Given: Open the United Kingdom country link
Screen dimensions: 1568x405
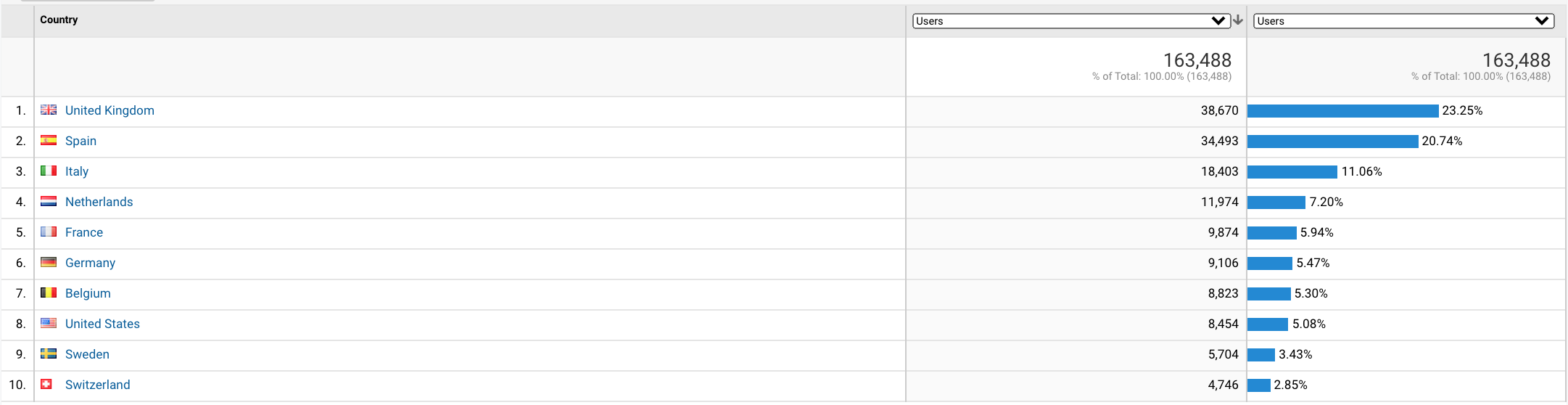Looking at the screenshot, I should (x=110, y=110).
